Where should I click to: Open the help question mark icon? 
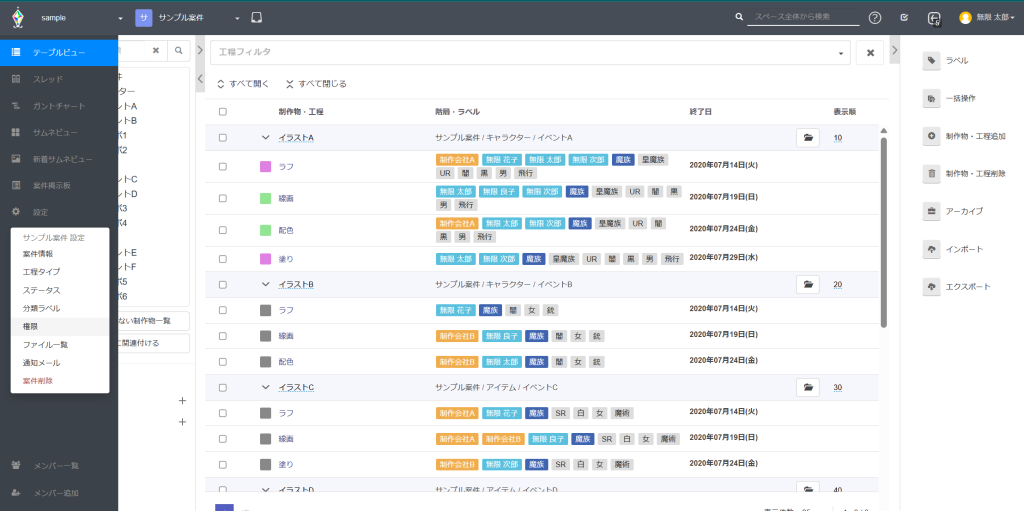pyautogui.click(x=875, y=18)
